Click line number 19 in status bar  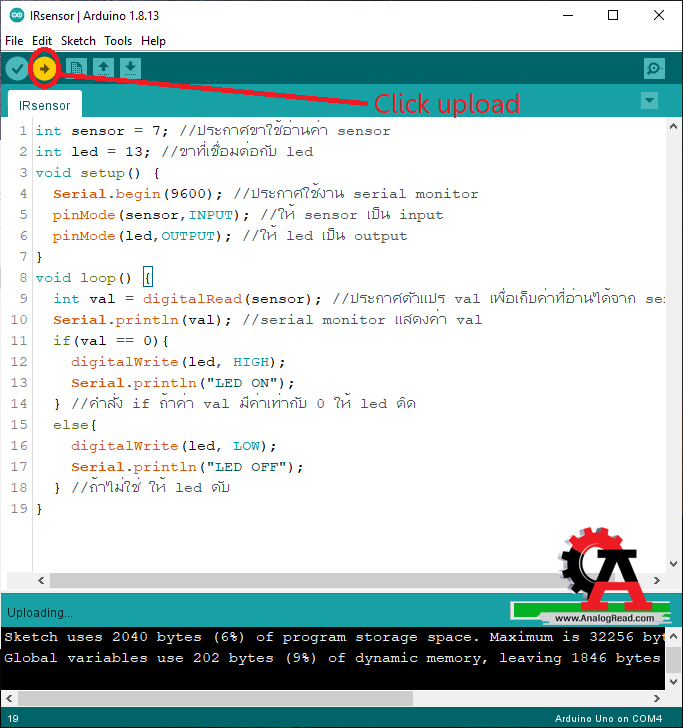click(13, 718)
